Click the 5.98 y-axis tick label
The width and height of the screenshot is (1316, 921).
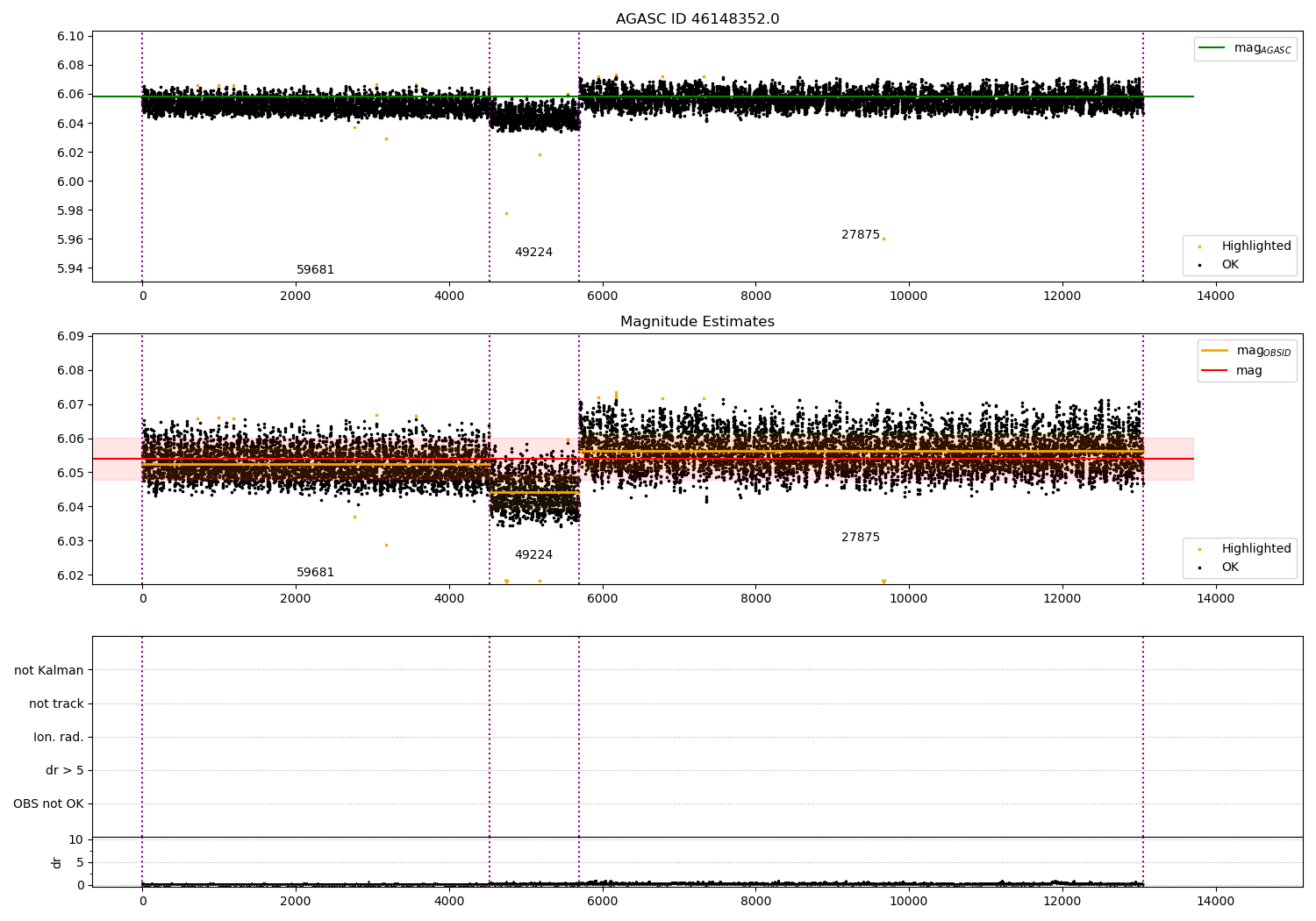tap(70, 211)
